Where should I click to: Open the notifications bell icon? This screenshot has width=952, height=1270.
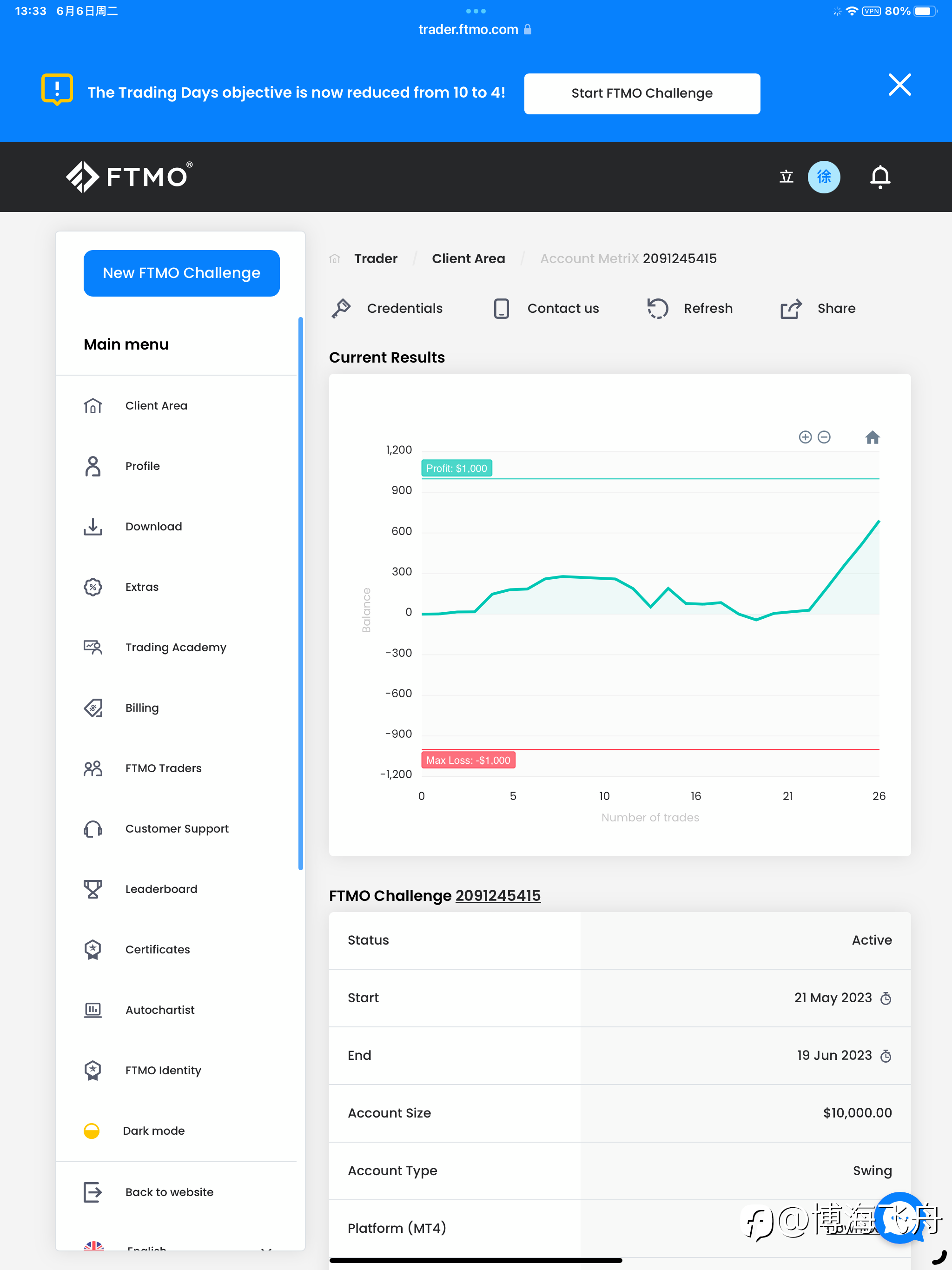pos(879,177)
